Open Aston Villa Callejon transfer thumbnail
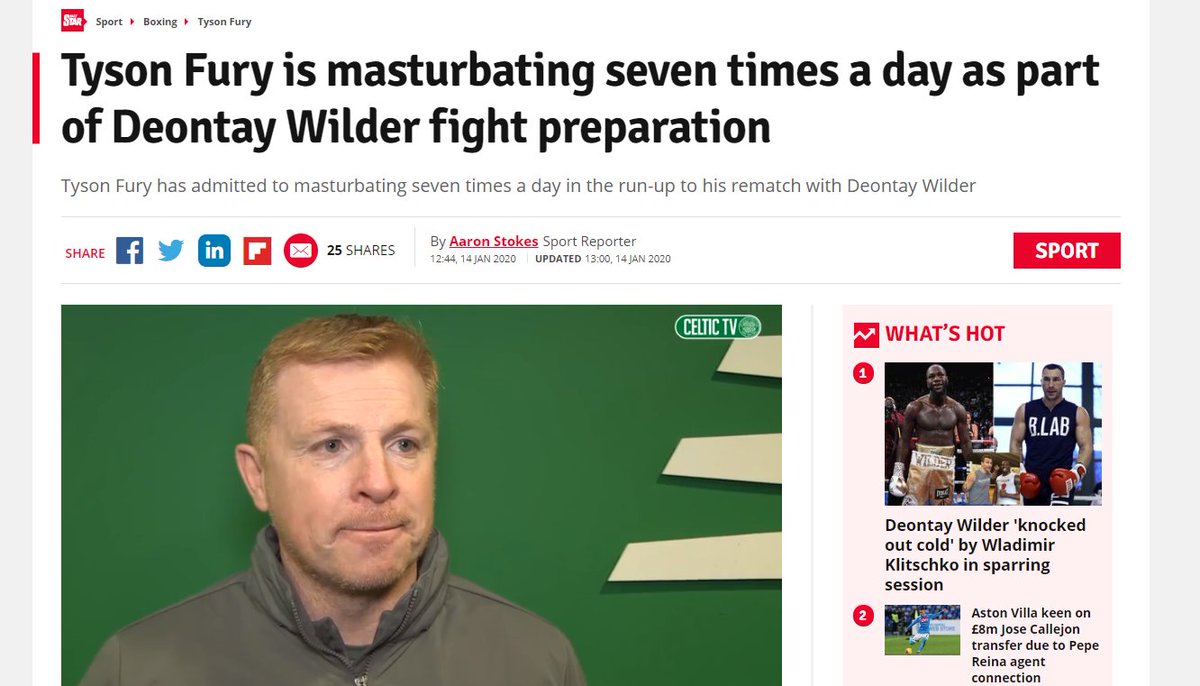 click(x=923, y=630)
